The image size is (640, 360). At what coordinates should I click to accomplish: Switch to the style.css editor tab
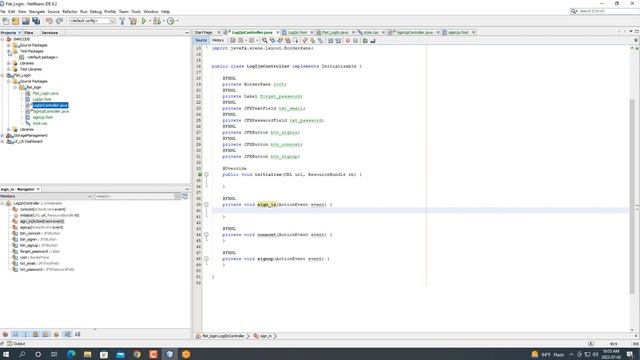(x=371, y=32)
